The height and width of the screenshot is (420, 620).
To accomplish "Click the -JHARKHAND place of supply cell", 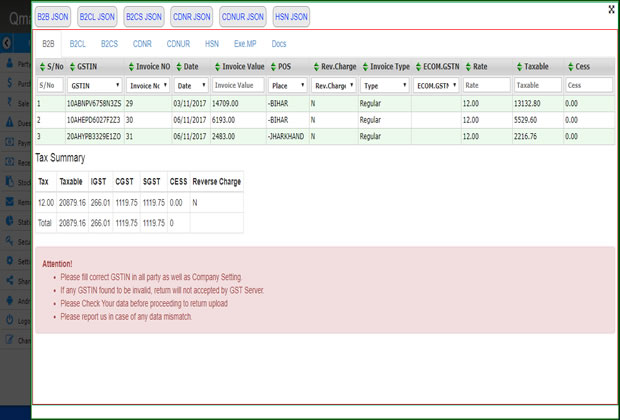I will tap(286, 136).
